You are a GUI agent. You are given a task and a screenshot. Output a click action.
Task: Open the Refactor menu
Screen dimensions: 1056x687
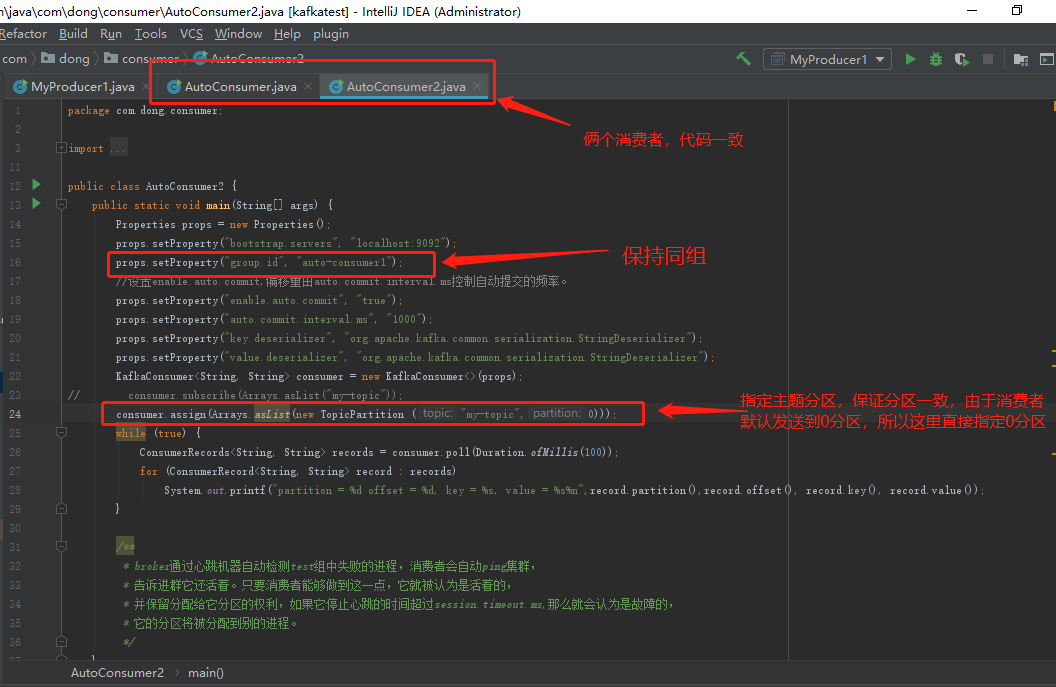(x=23, y=34)
